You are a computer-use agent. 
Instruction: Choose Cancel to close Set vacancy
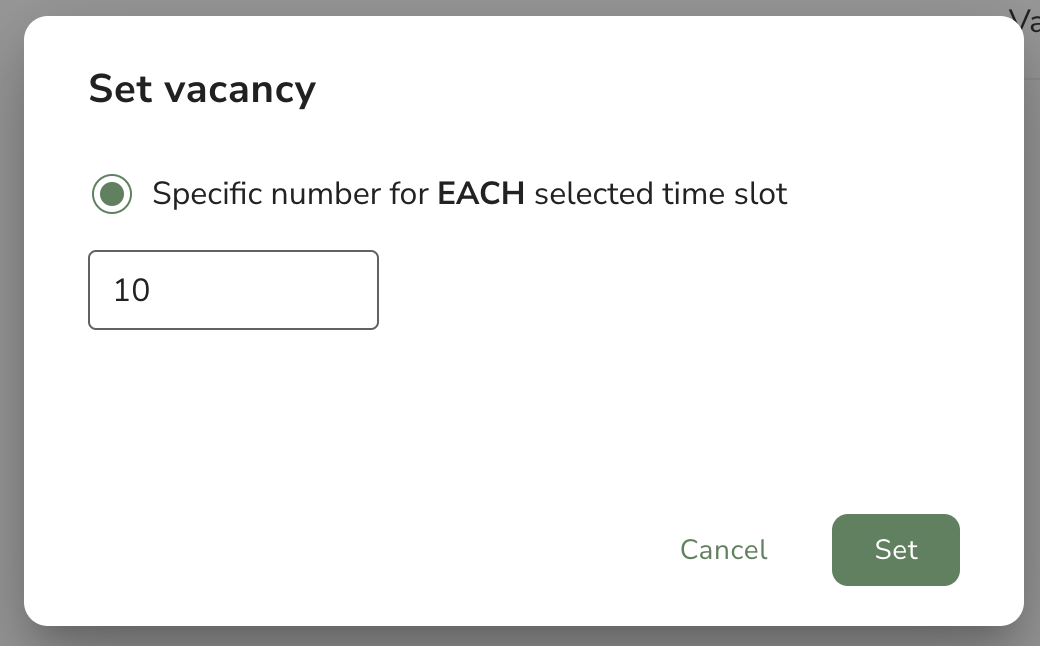click(x=724, y=550)
